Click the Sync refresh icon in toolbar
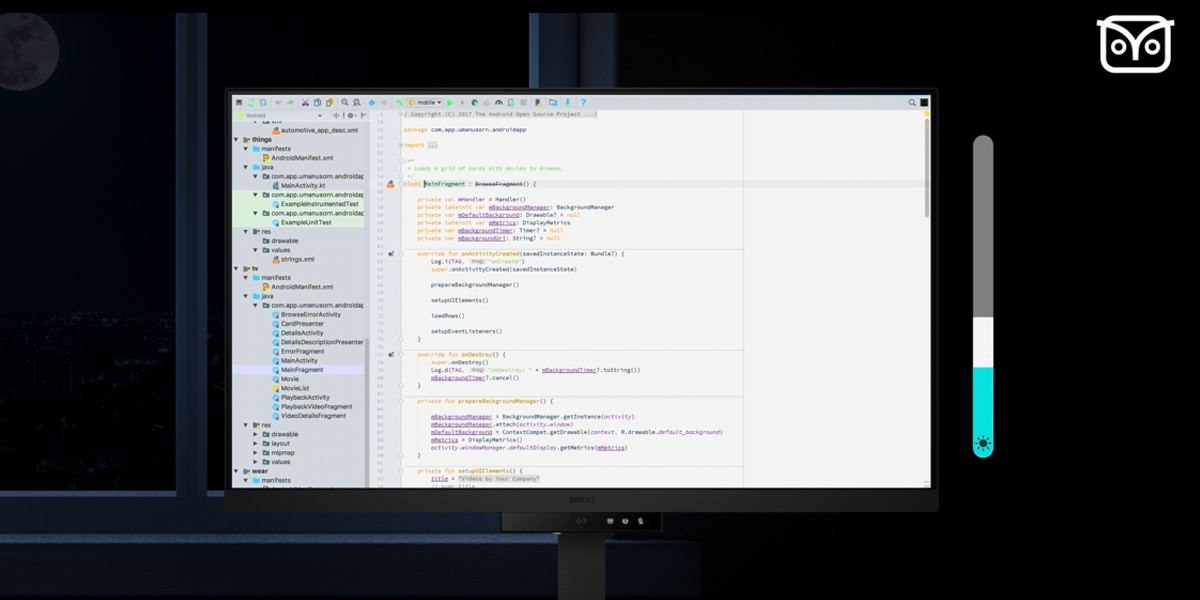The image size is (1200, 600). [x=262, y=102]
